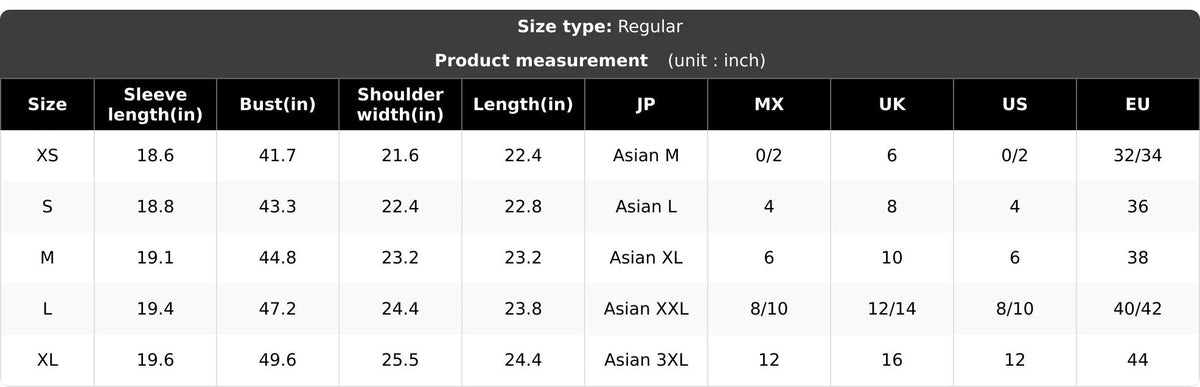This screenshot has width=1200, height=387.
Task: Select the Size type: Regular text
Action: coord(600,27)
